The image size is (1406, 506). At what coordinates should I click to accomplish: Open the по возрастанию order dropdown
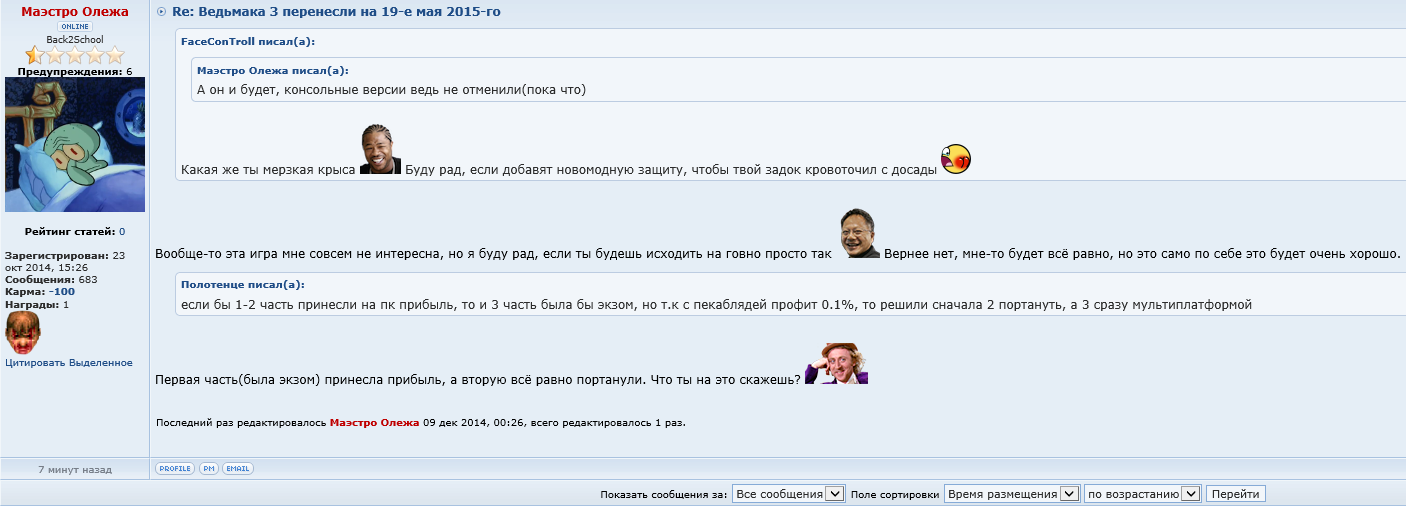[1142, 494]
